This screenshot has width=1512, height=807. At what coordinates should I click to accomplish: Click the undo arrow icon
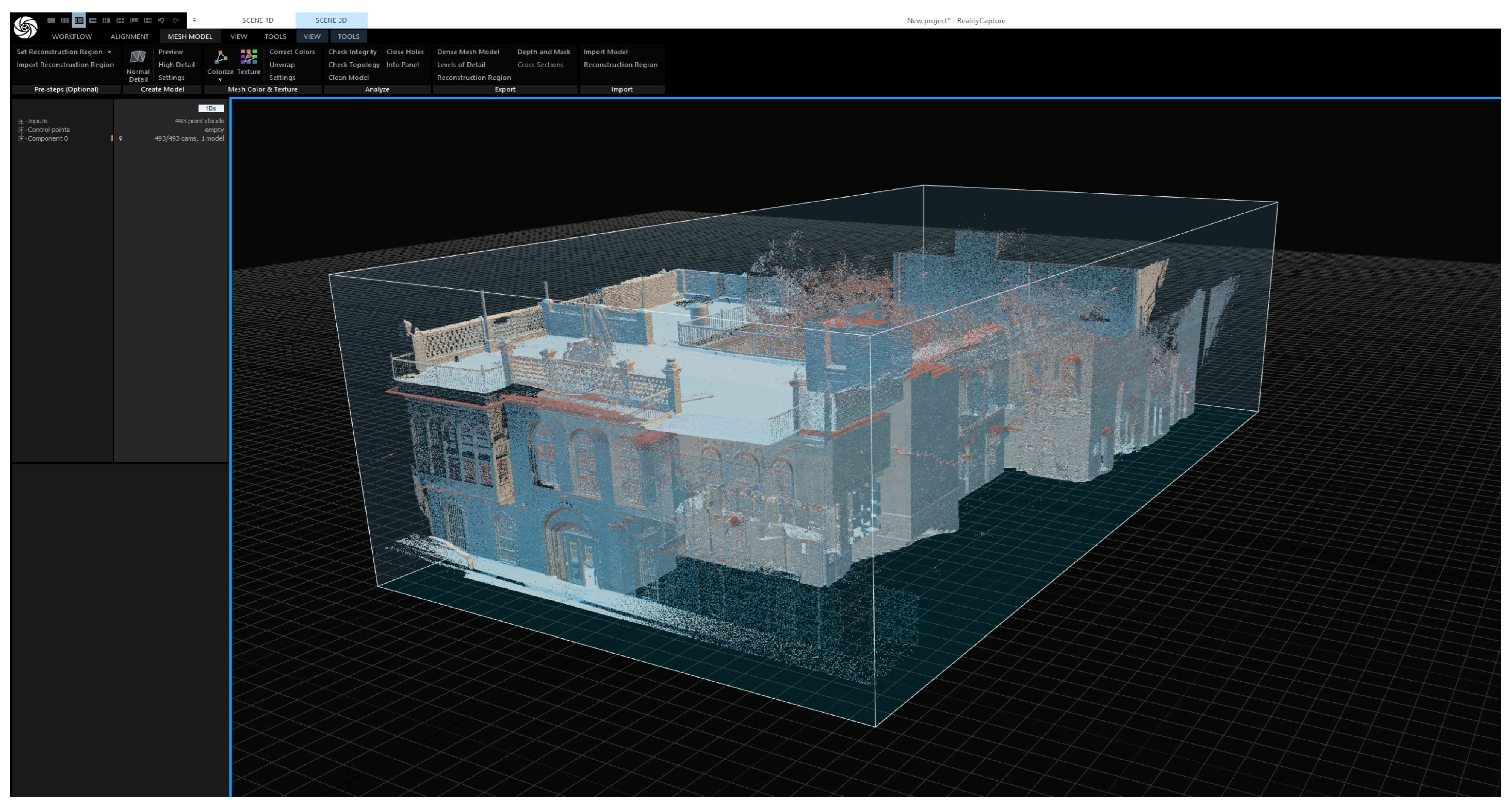(161, 21)
